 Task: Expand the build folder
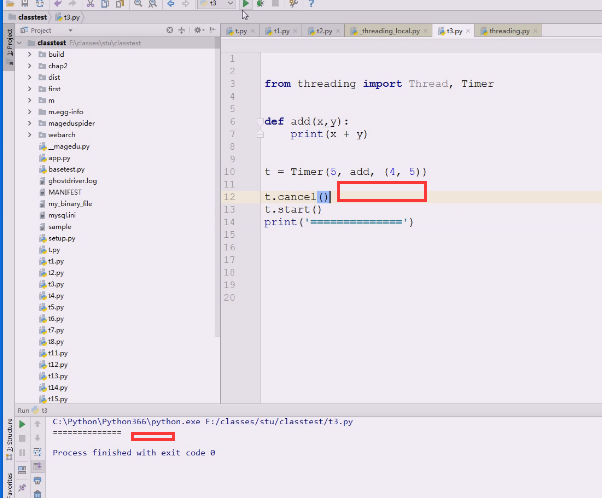30,55
